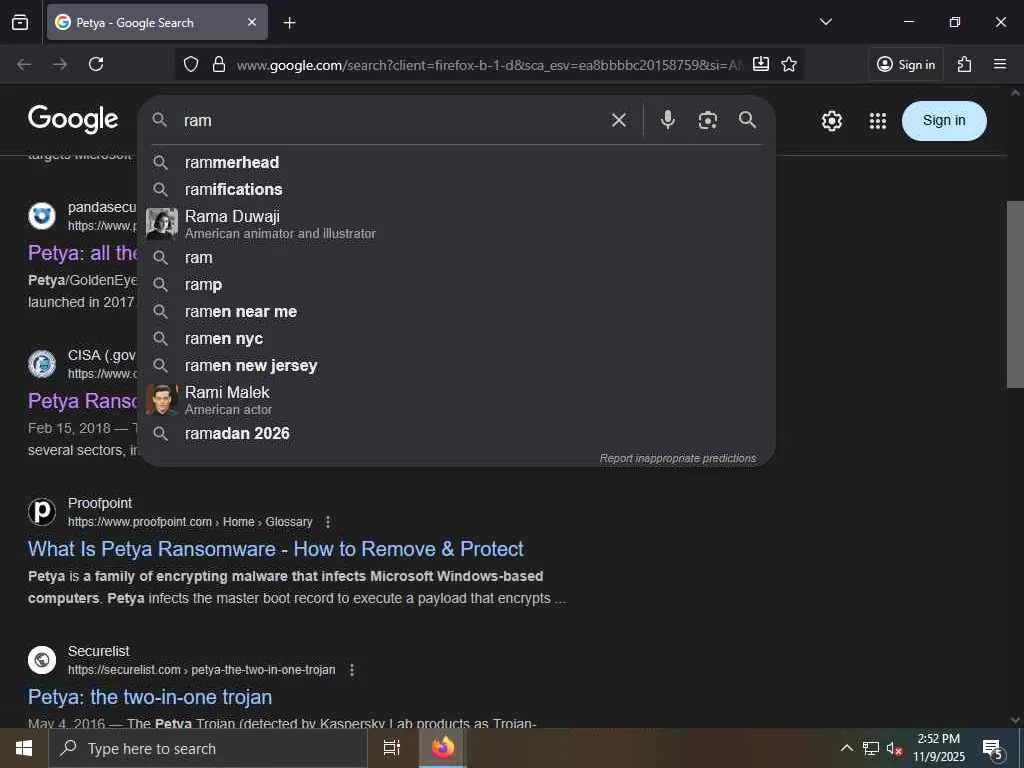View site security padlock info
This screenshot has height=768, width=1024.
coord(219,64)
